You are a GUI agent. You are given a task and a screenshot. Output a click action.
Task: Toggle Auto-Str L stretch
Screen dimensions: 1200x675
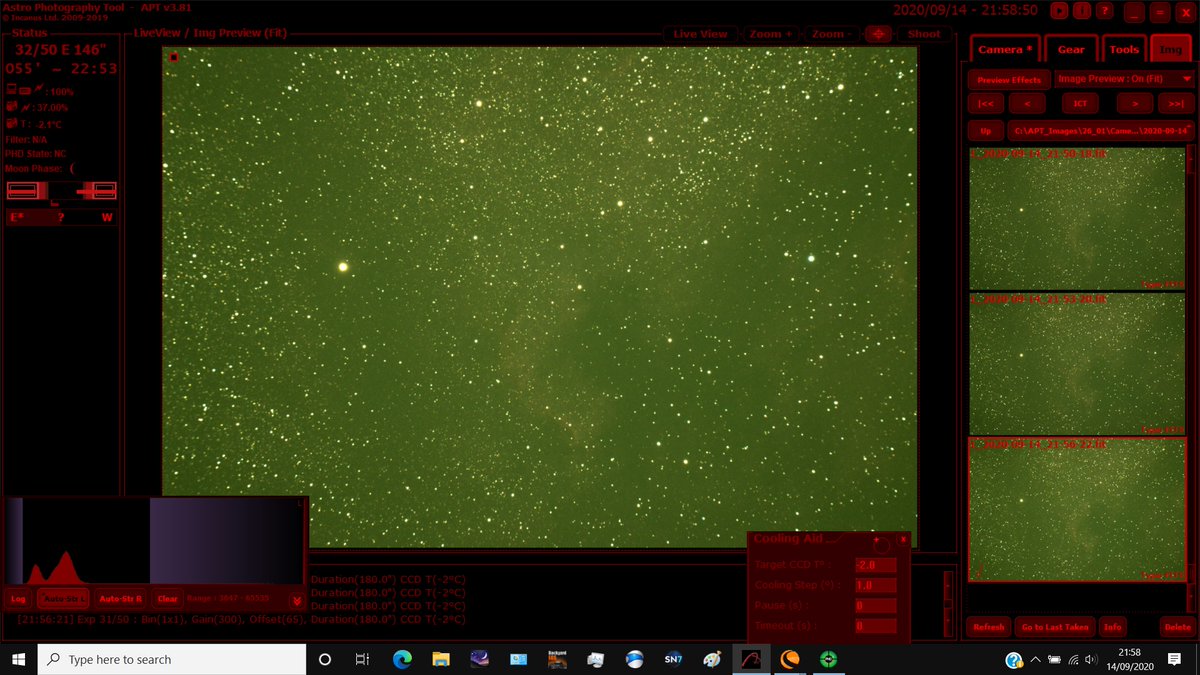pyautogui.click(x=63, y=599)
